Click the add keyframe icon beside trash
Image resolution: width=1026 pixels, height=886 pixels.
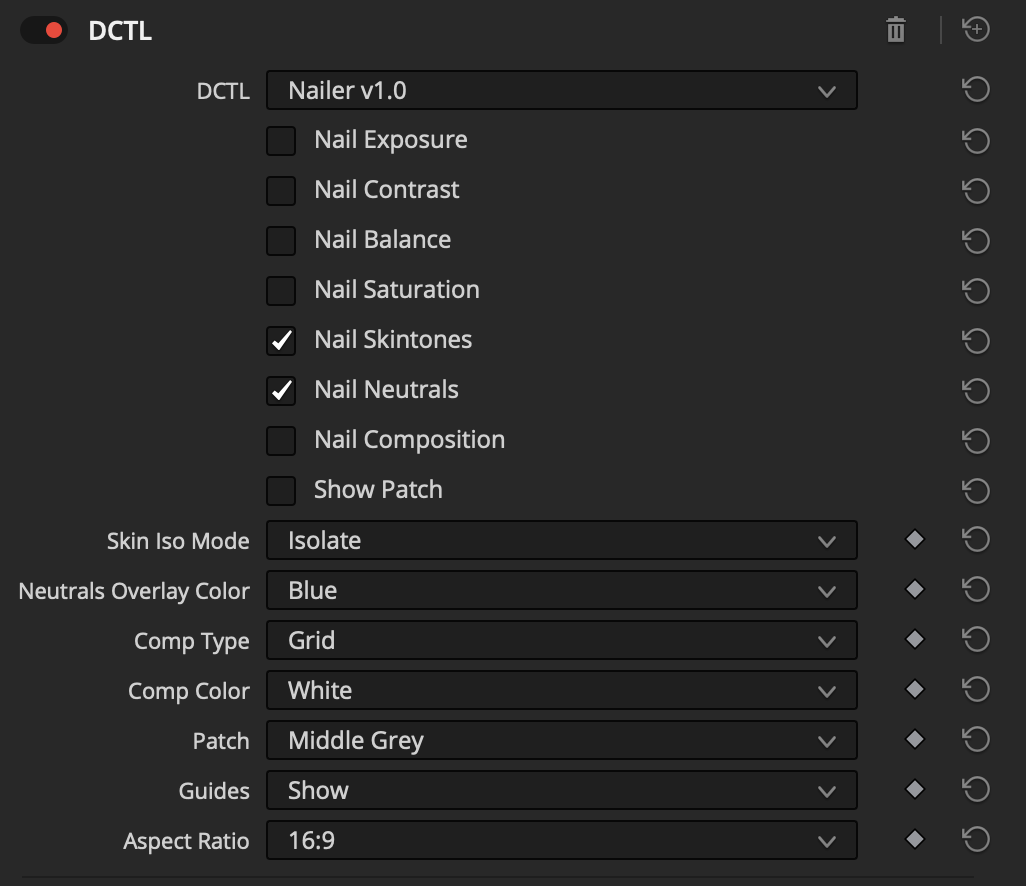click(x=976, y=30)
